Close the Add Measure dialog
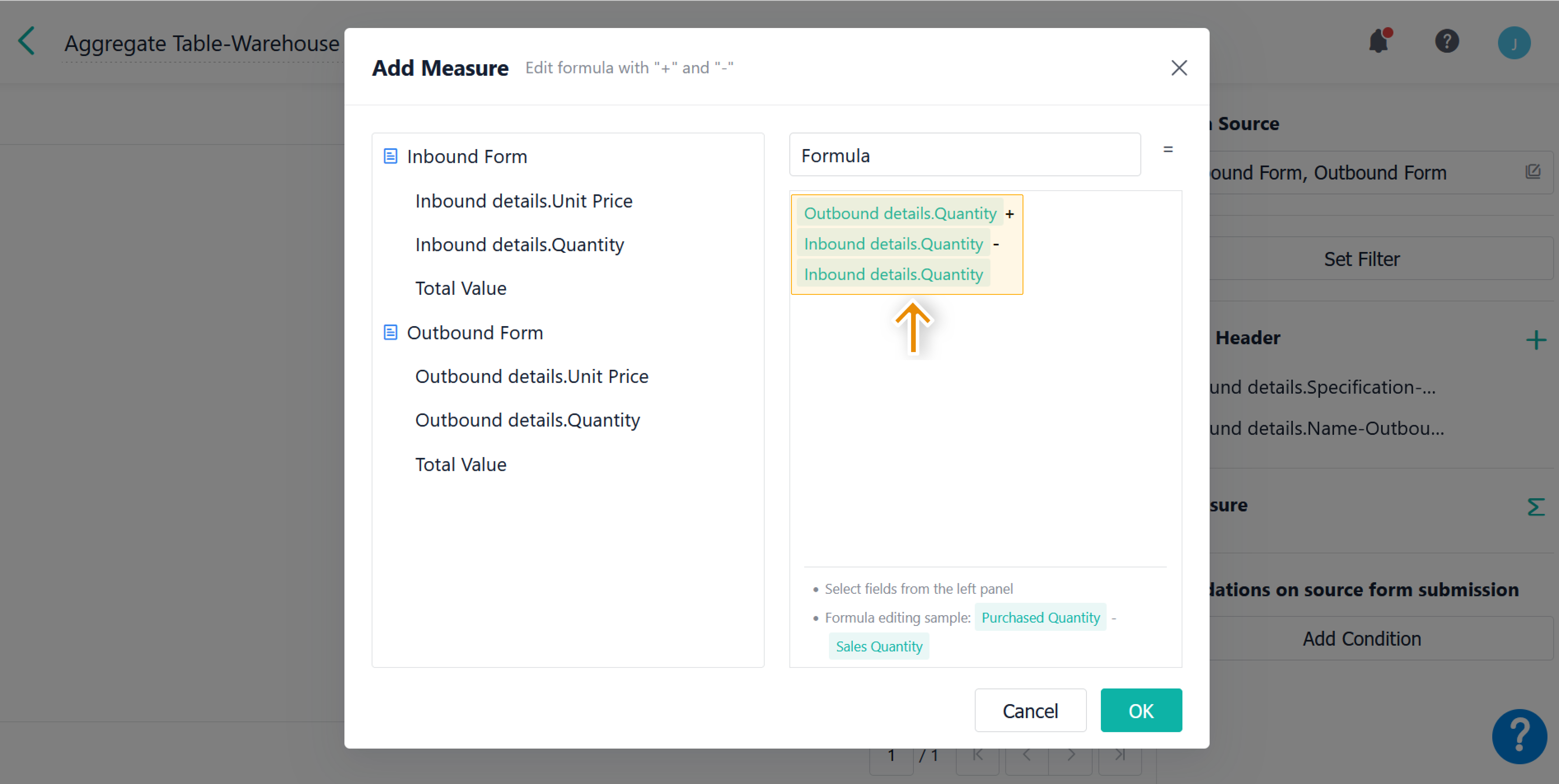1559x784 pixels. click(1178, 68)
